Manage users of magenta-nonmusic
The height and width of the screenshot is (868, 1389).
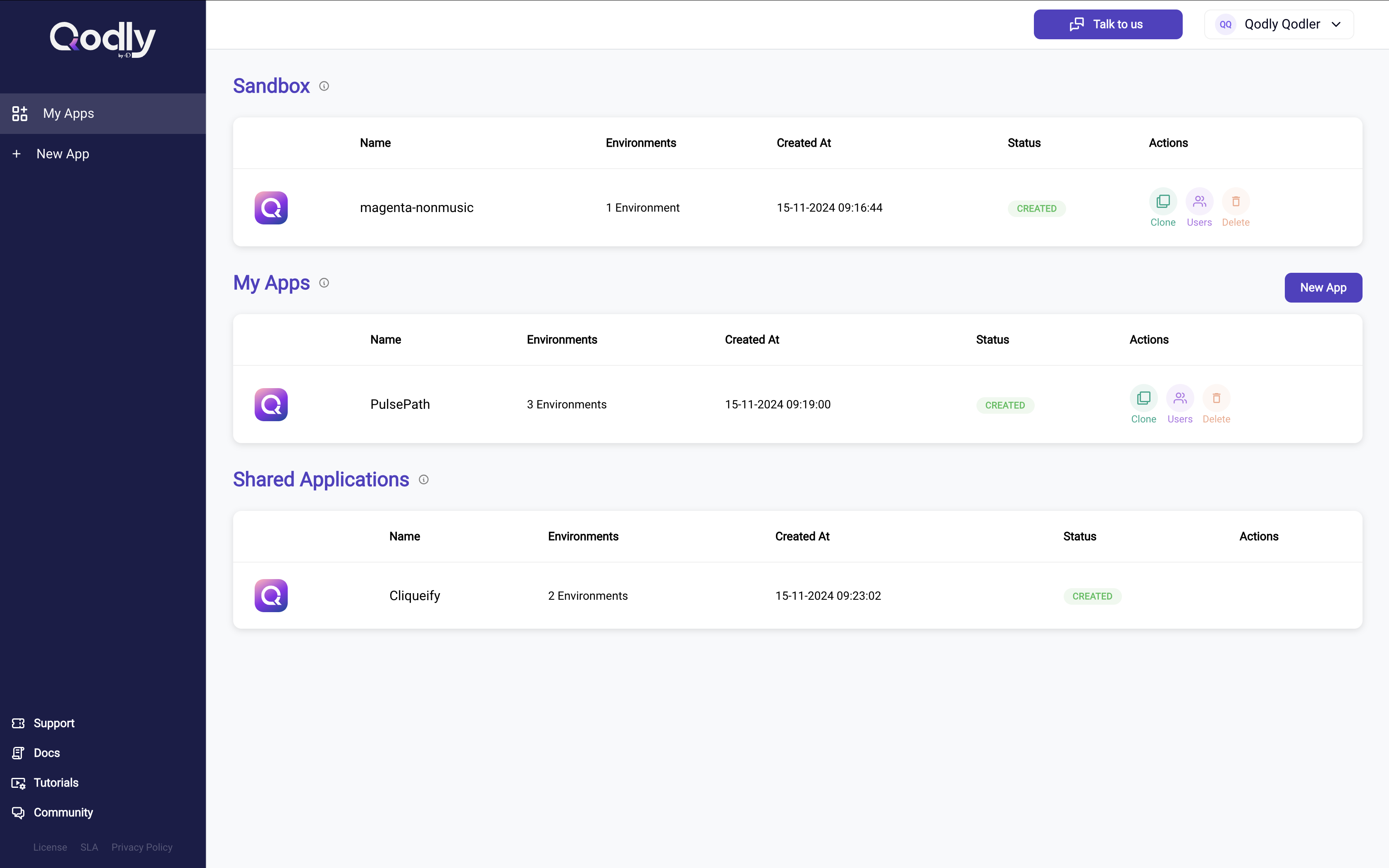pos(1199,208)
